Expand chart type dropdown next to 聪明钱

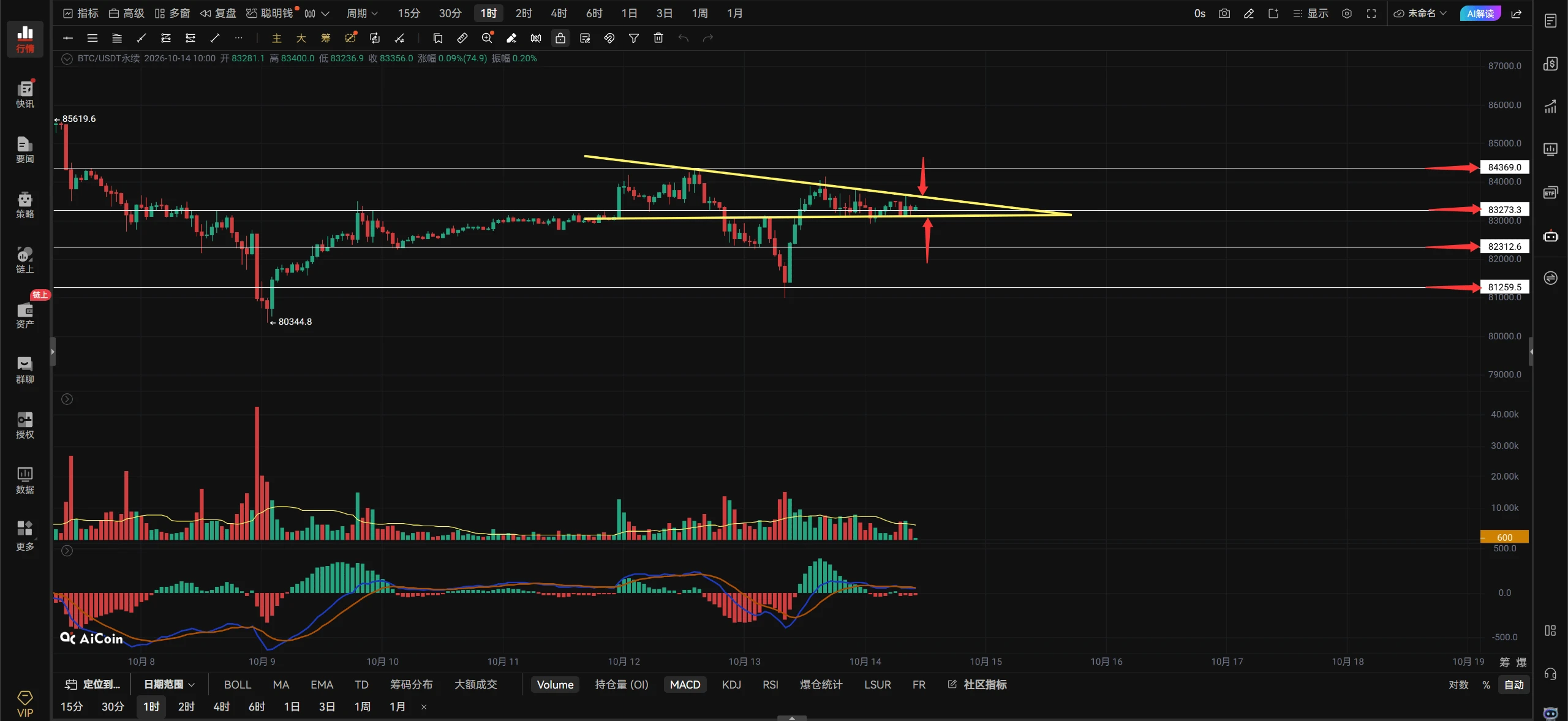coord(317,13)
